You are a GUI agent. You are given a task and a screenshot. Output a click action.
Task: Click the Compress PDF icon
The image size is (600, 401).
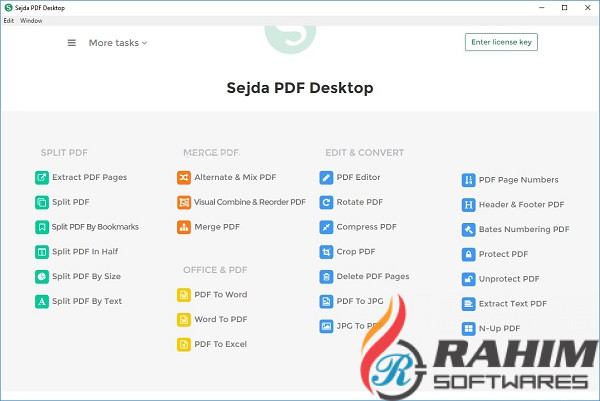(326, 227)
